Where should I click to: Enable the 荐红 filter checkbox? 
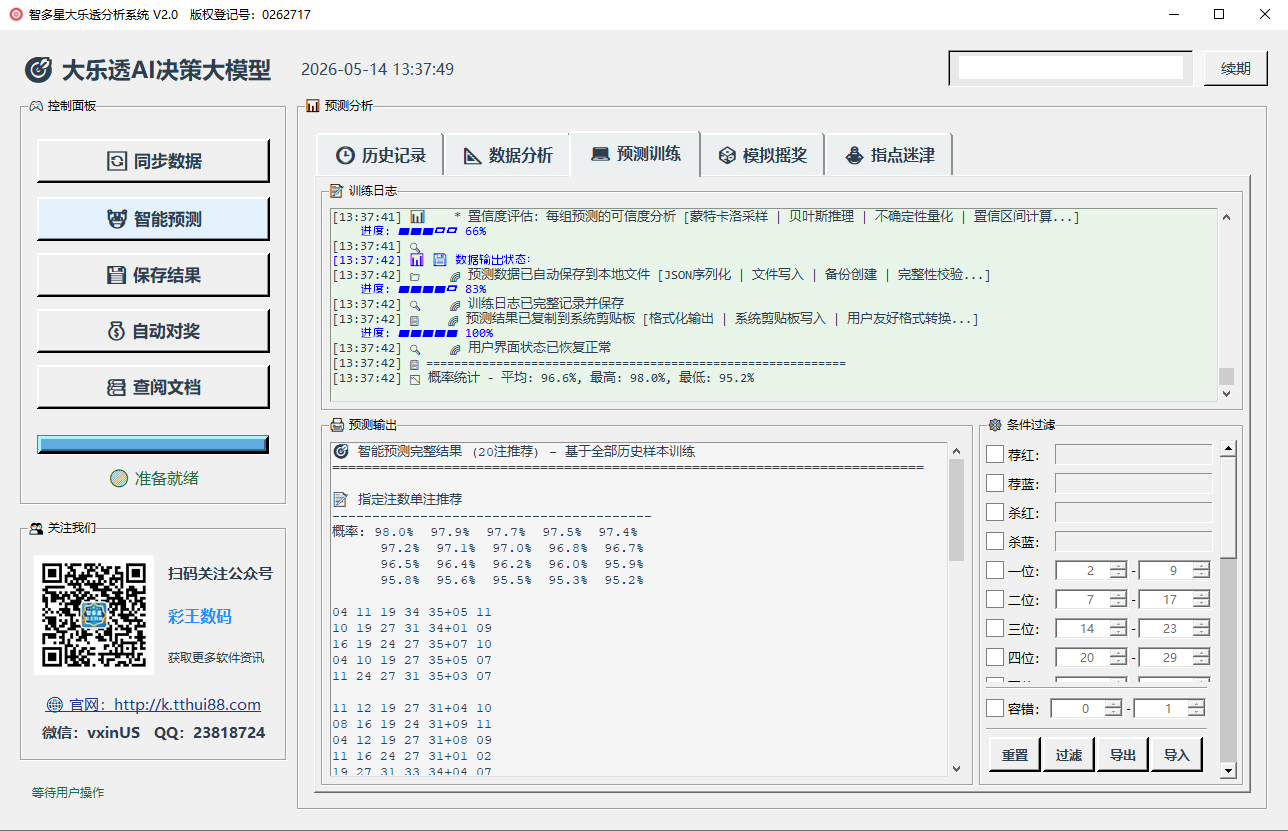tap(995, 454)
